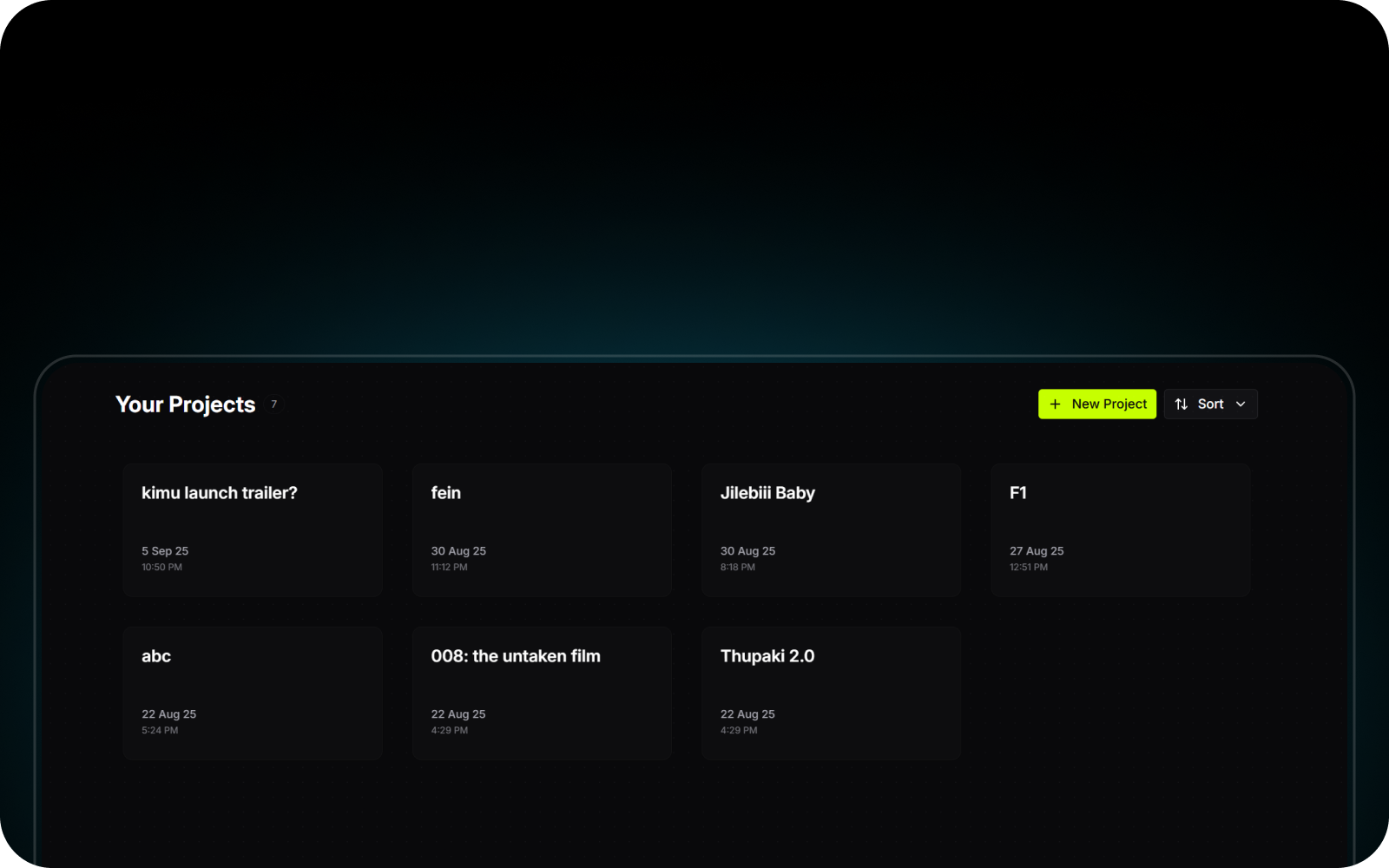Click the 22 Aug 25 date under Thupaki 2.0

pyautogui.click(x=747, y=714)
